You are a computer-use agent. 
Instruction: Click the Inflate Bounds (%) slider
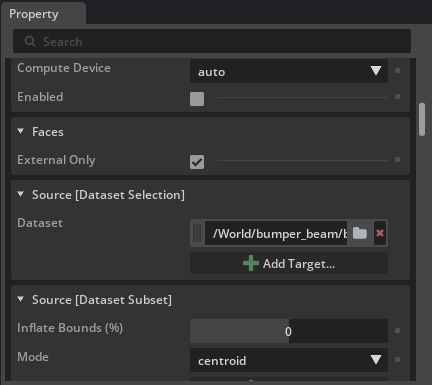click(289, 331)
